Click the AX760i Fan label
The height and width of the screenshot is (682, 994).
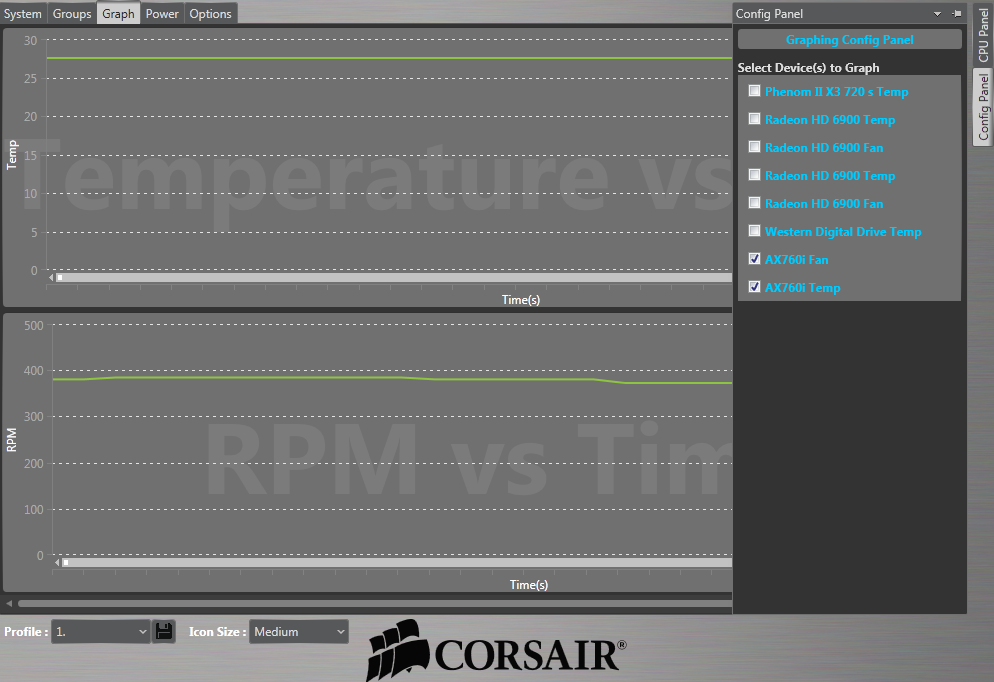coord(796,259)
